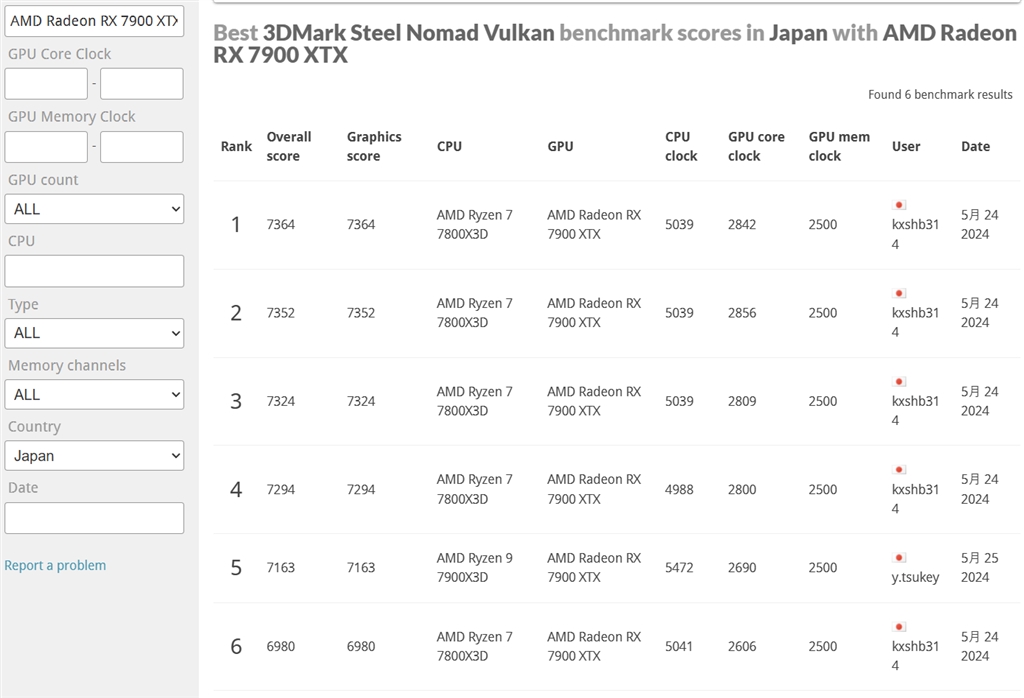Click the GPU Core Clock minimum field
Screen dimensions: 1024x698
point(46,84)
